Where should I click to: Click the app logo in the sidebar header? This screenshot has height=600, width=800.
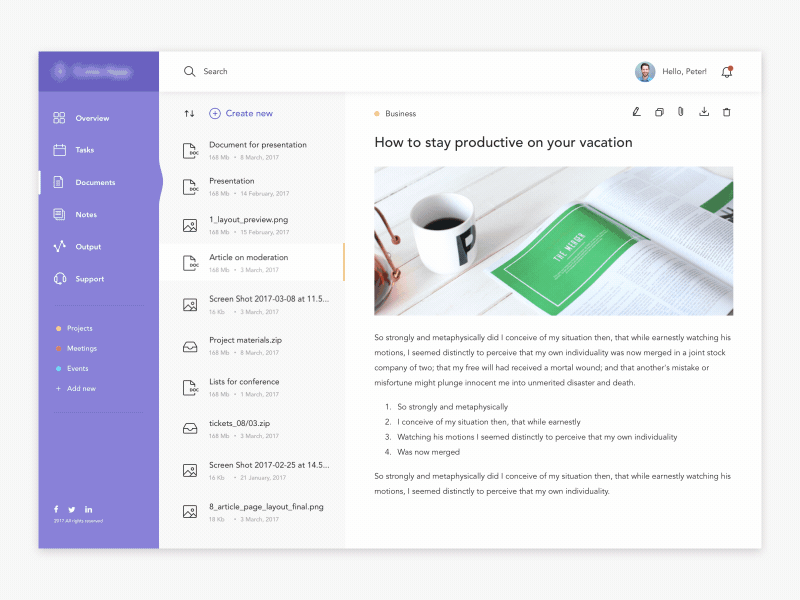point(93,72)
